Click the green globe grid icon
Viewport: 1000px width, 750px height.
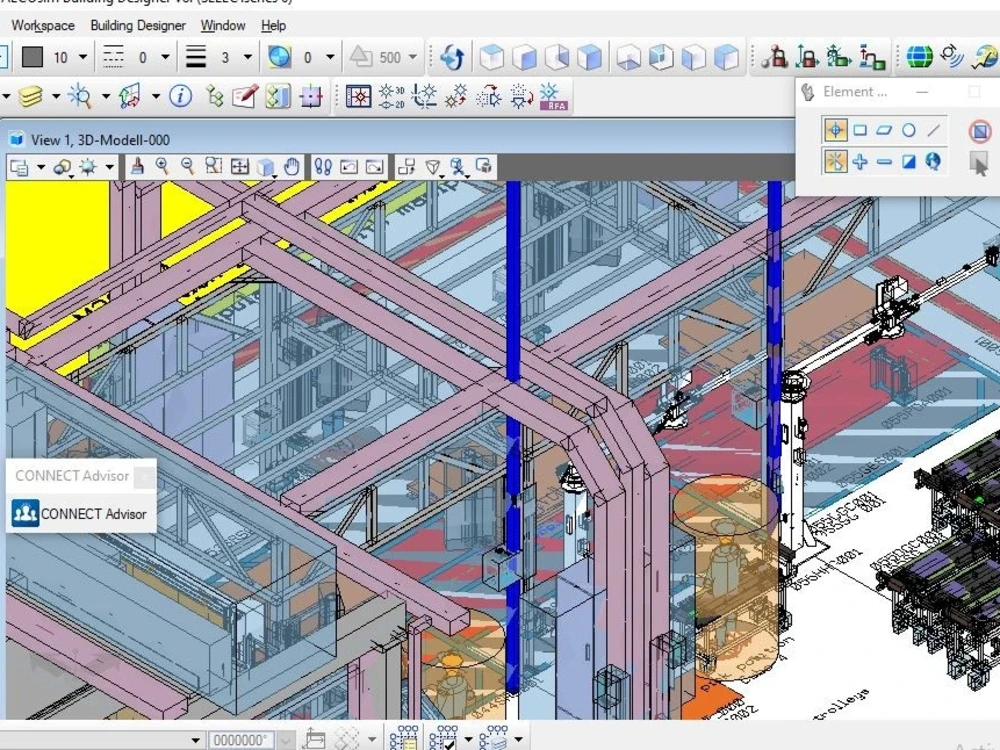pos(919,57)
